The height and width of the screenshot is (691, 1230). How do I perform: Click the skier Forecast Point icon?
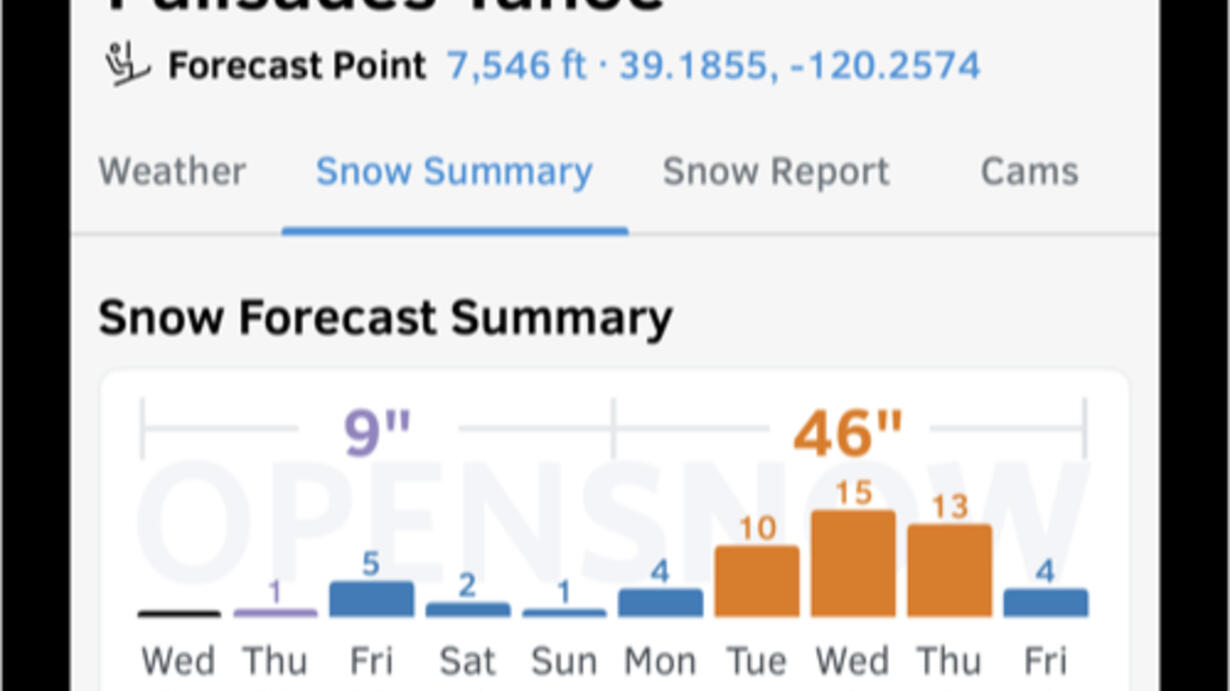pyautogui.click(x=127, y=66)
